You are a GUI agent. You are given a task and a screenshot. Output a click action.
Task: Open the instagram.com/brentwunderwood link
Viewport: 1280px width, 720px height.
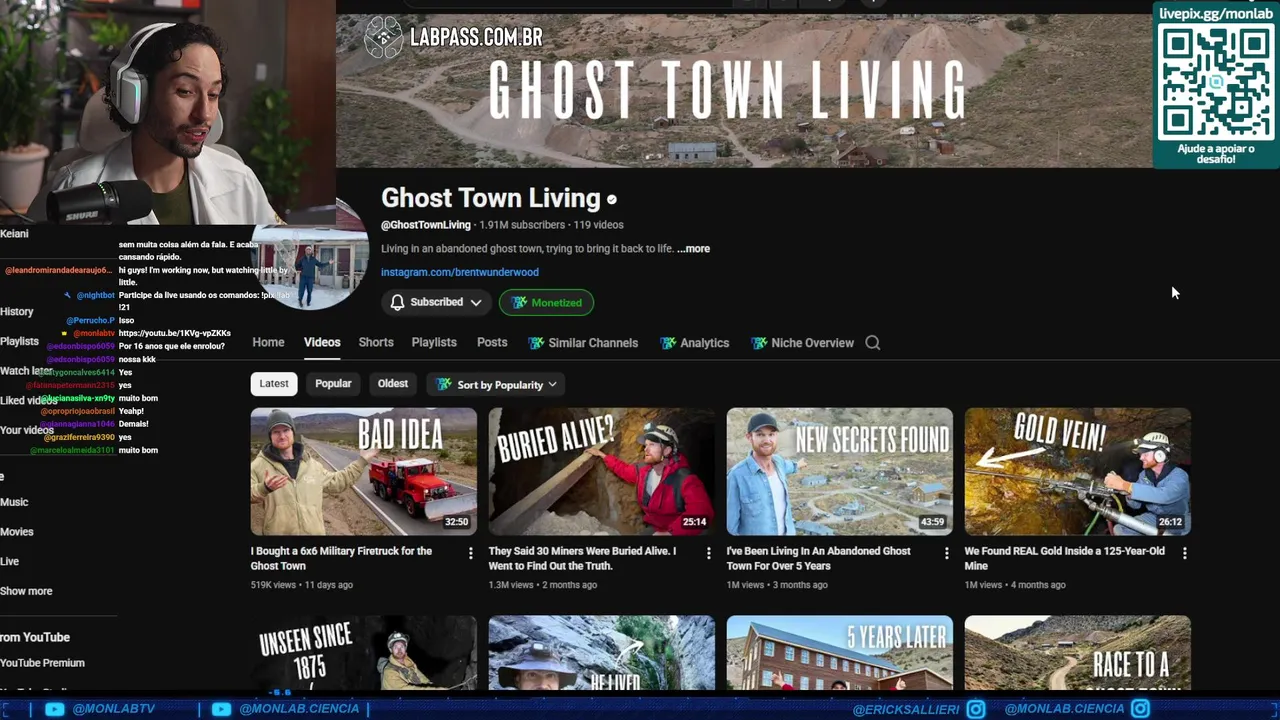(x=460, y=272)
